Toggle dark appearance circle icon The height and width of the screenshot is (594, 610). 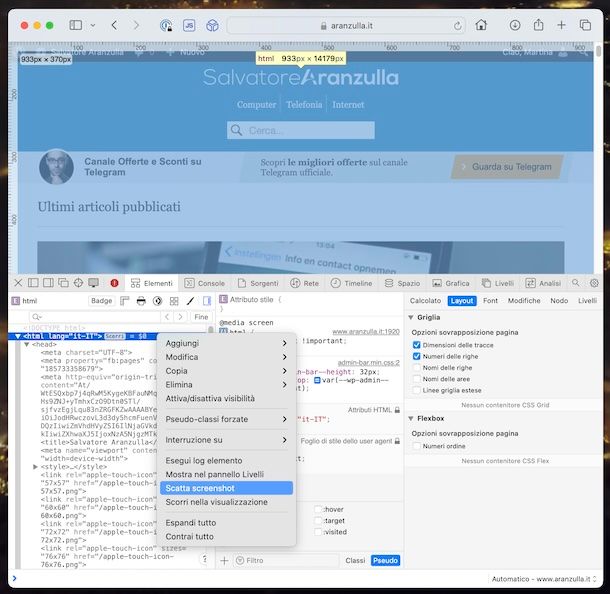158,301
